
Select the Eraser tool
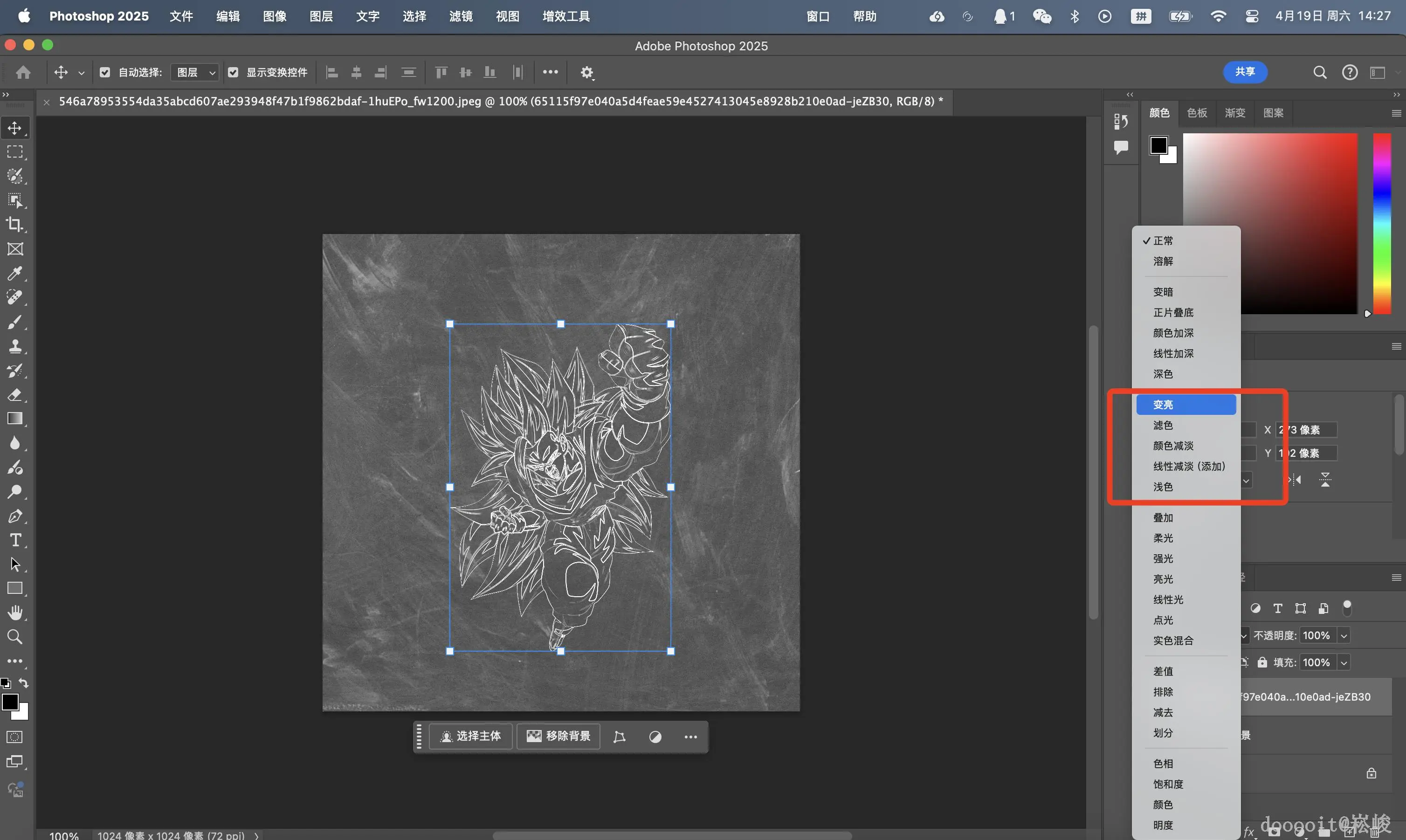(15, 394)
